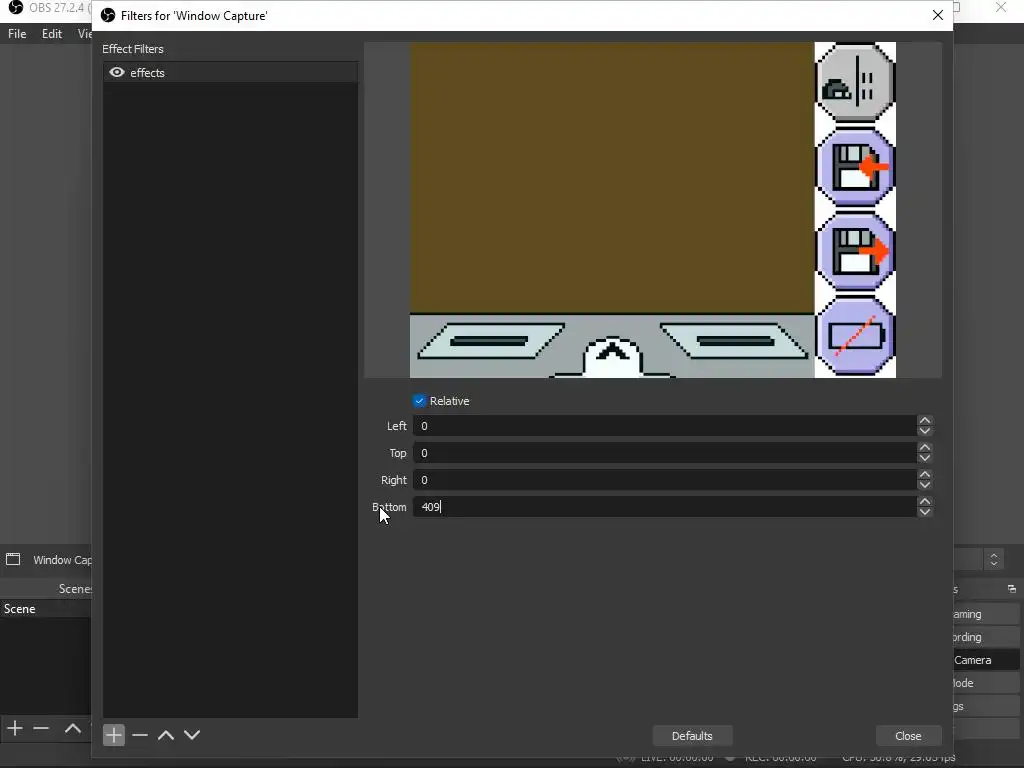The width and height of the screenshot is (1024, 768).
Task: Add a new effect filter
Action: tap(114, 735)
